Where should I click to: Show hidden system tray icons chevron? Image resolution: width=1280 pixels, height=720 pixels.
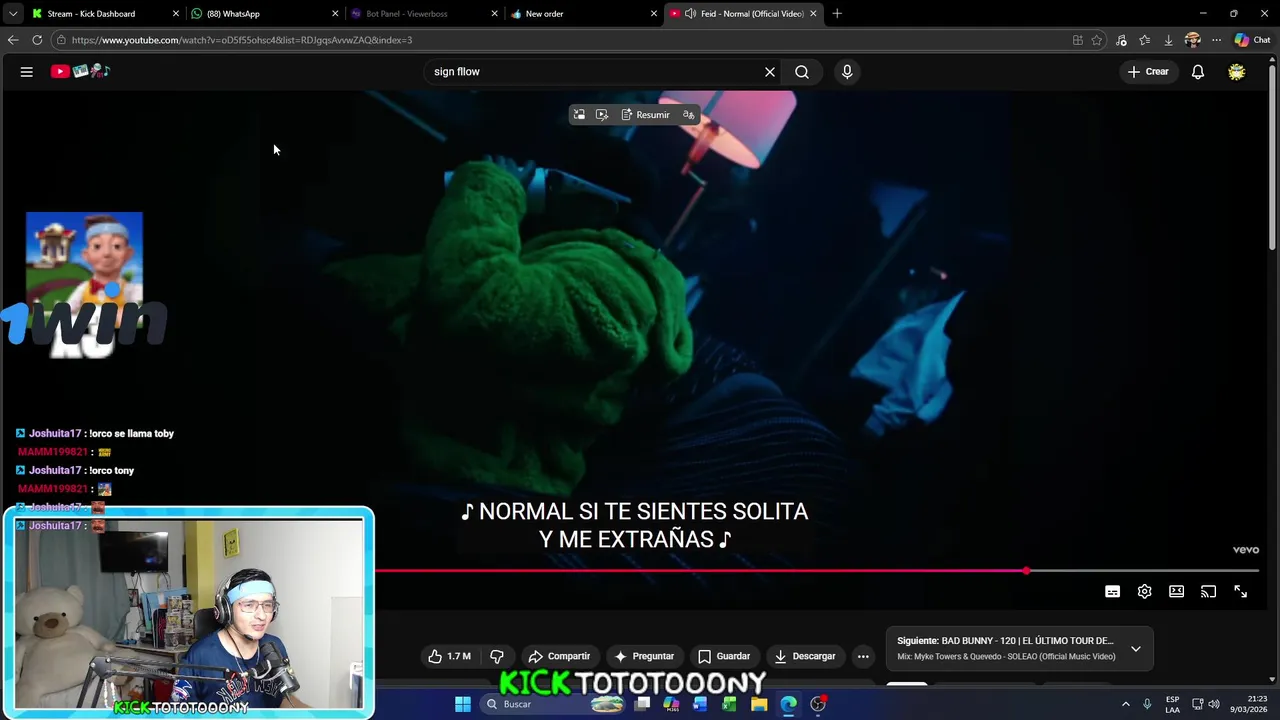tap(1125, 704)
